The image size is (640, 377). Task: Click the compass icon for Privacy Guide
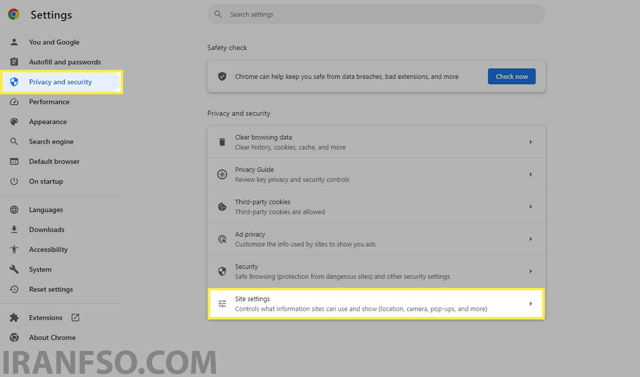tap(222, 174)
